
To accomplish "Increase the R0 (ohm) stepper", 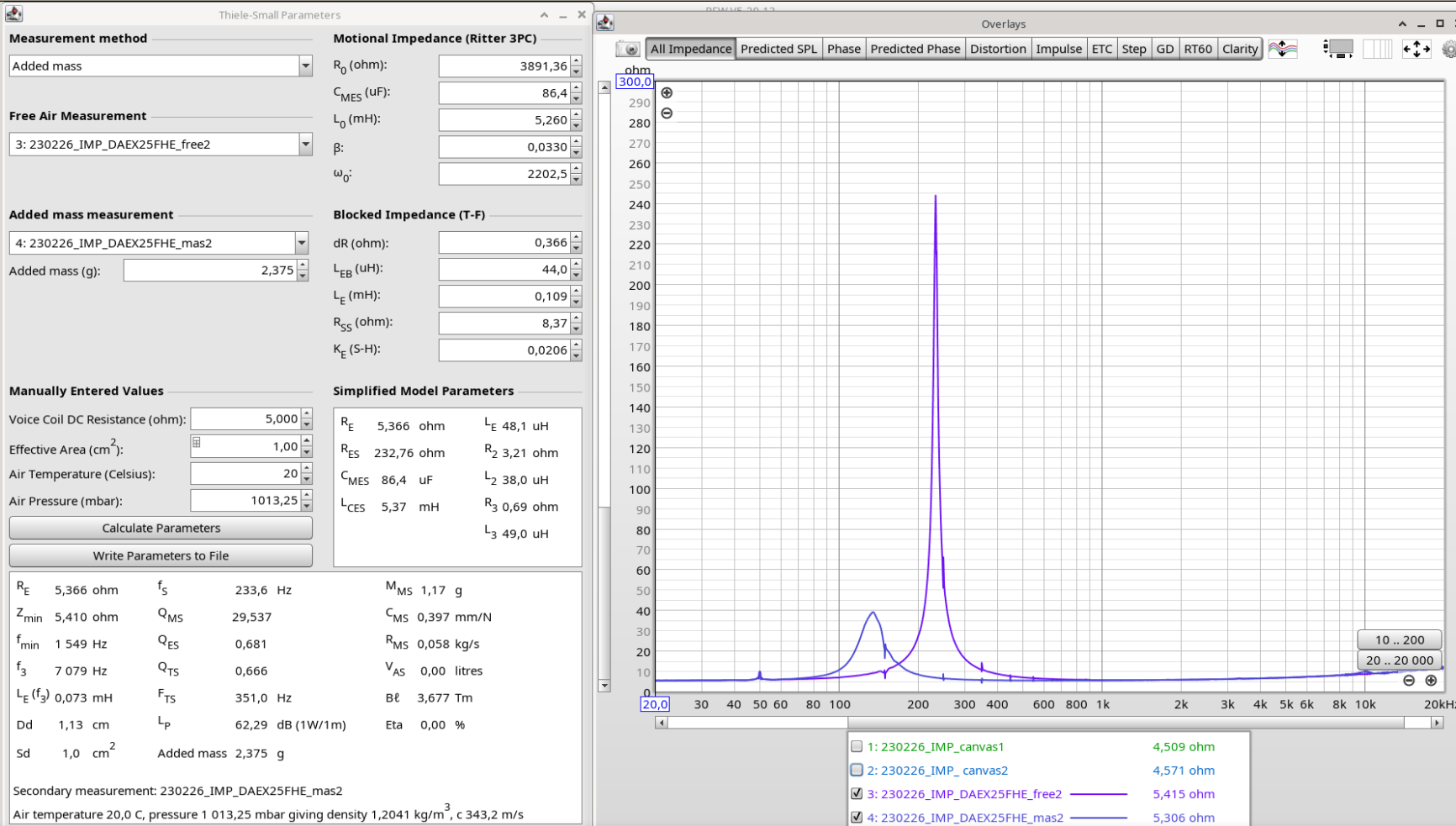I will point(576,61).
